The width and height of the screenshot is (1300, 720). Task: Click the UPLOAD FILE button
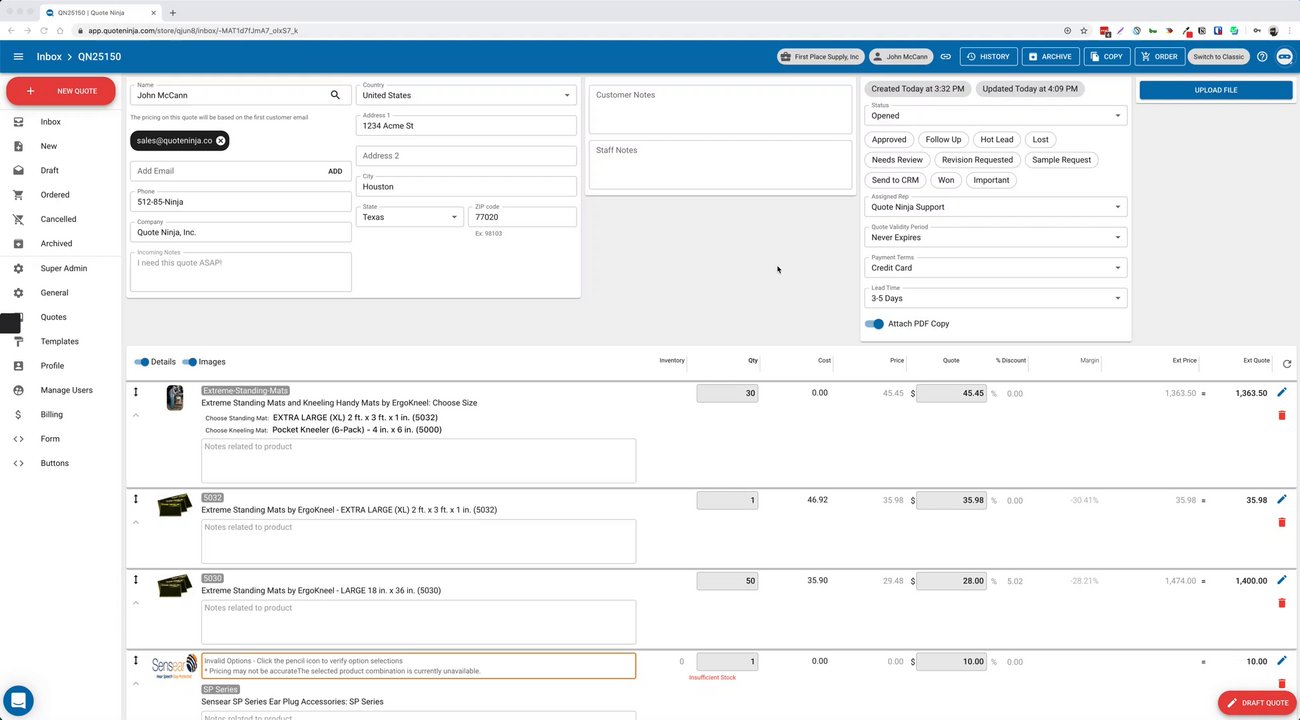pyautogui.click(x=1216, y=90)
